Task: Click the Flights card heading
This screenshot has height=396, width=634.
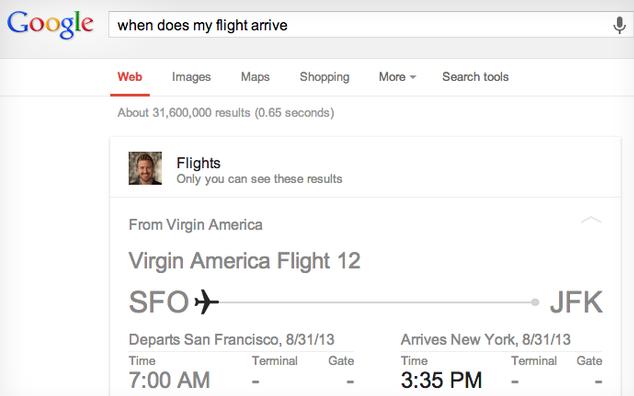Action: [199, 163]
